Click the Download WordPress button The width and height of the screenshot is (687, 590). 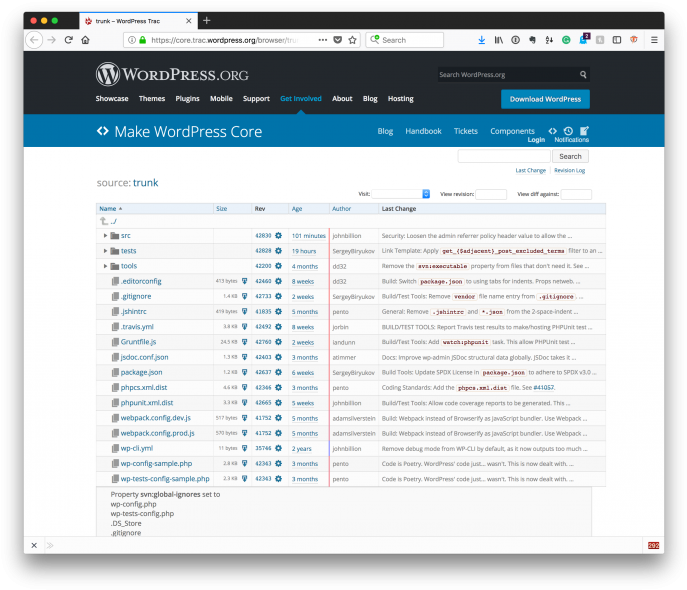coord(545,99)
